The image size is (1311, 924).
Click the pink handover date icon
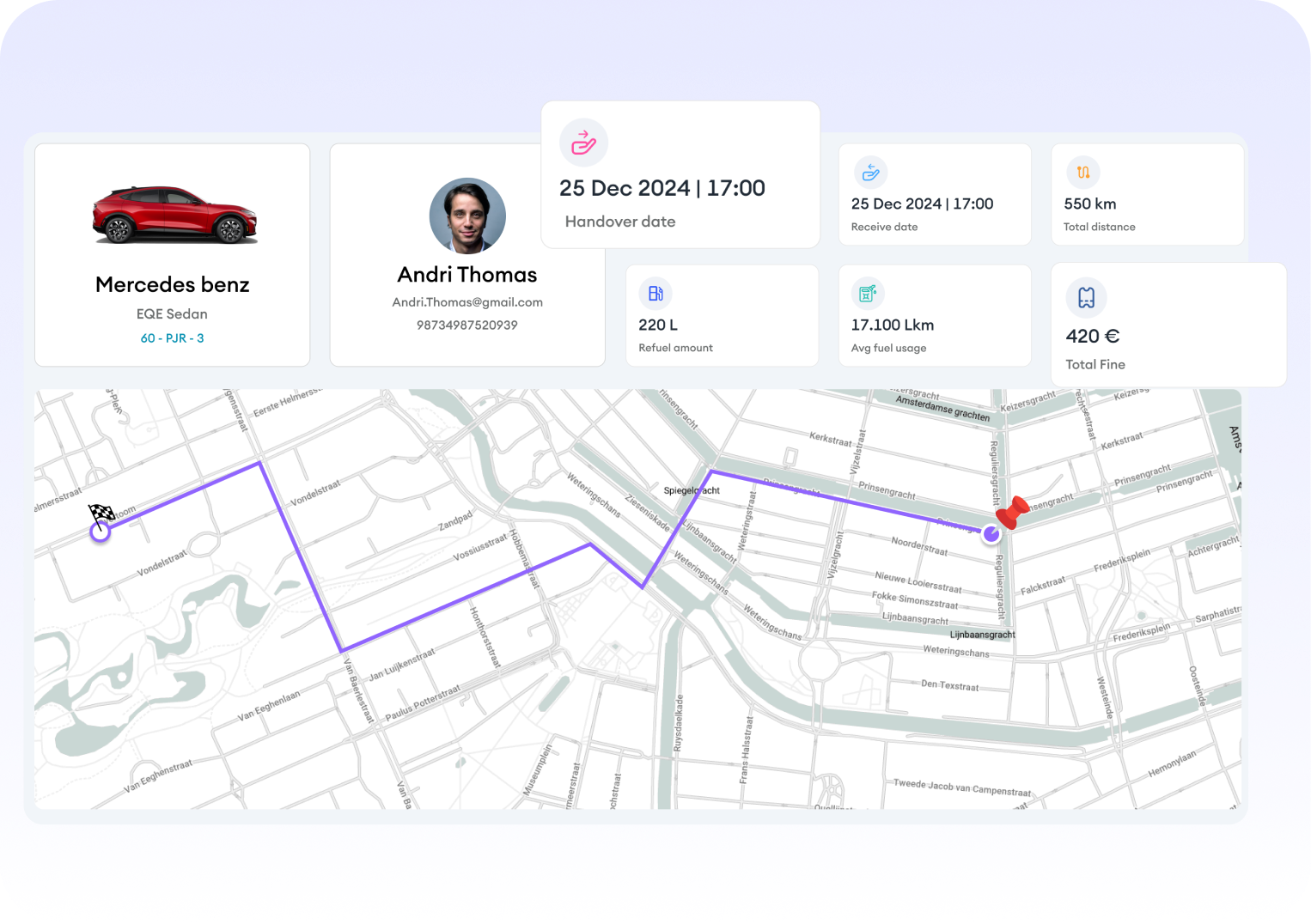tap(584, 143)
